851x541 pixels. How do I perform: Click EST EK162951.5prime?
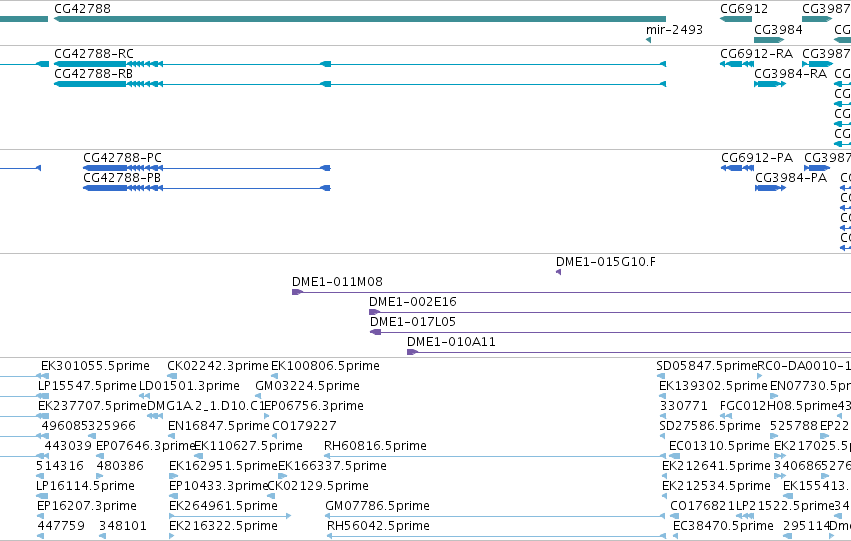(174, 476)
